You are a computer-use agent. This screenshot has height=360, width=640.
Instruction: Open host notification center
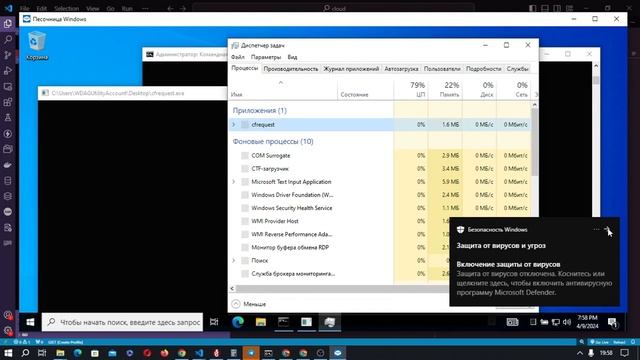pos(624,353)
